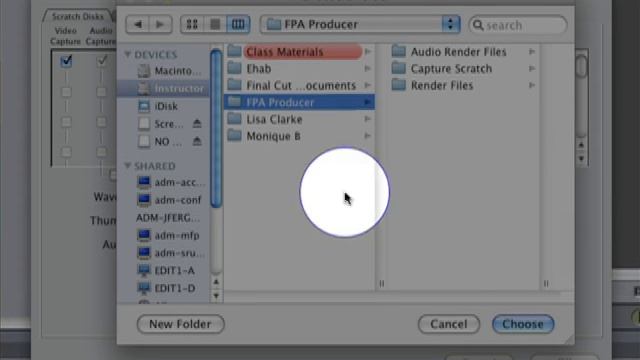Click sidebar scrollbar down arrow
This screenshot has width=640, height=360.
216,295
